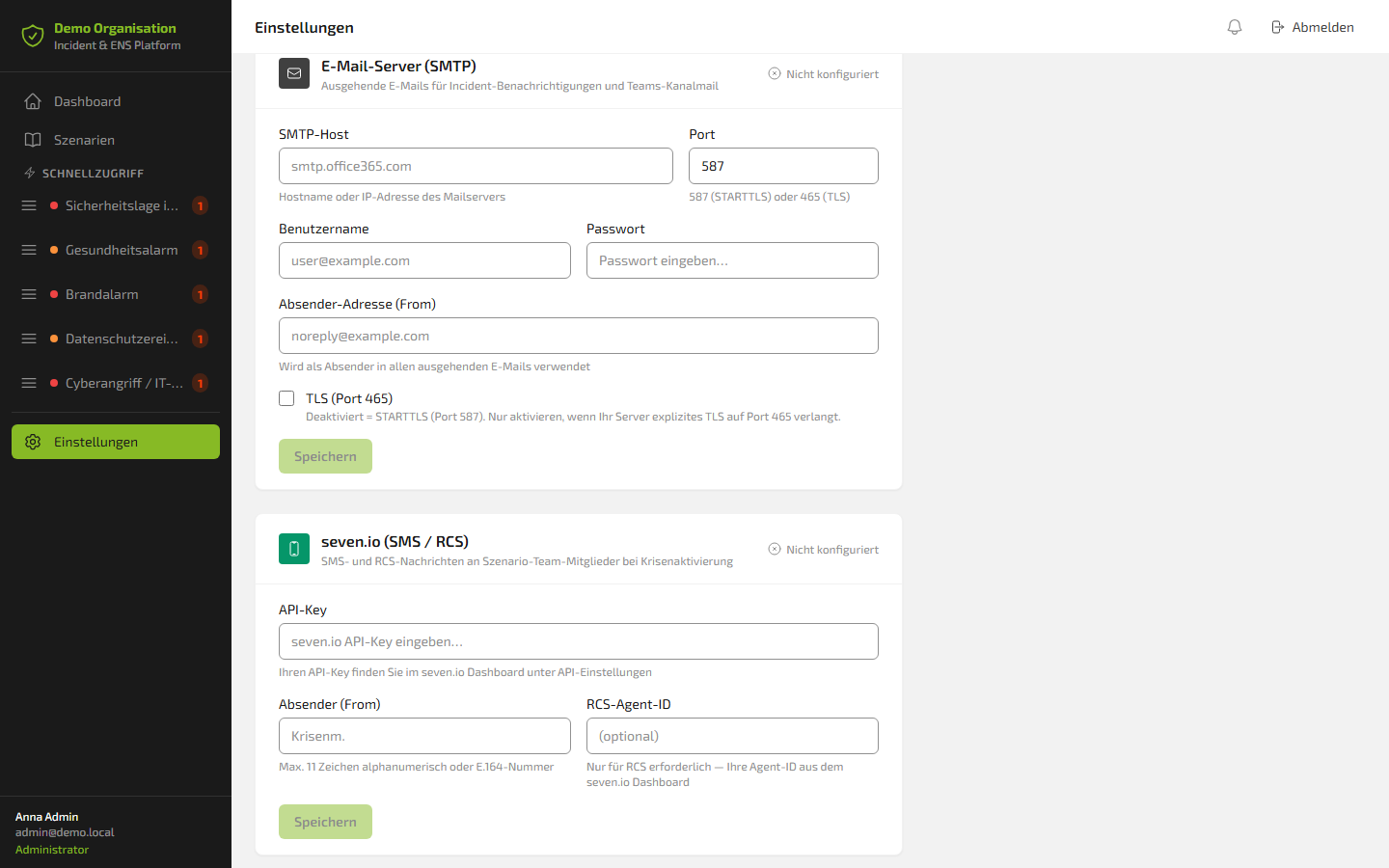Screen dimensions: 1389x868
Task: Click the envelope icon of E-Mail-Server card
Action: tap(294, 73)
